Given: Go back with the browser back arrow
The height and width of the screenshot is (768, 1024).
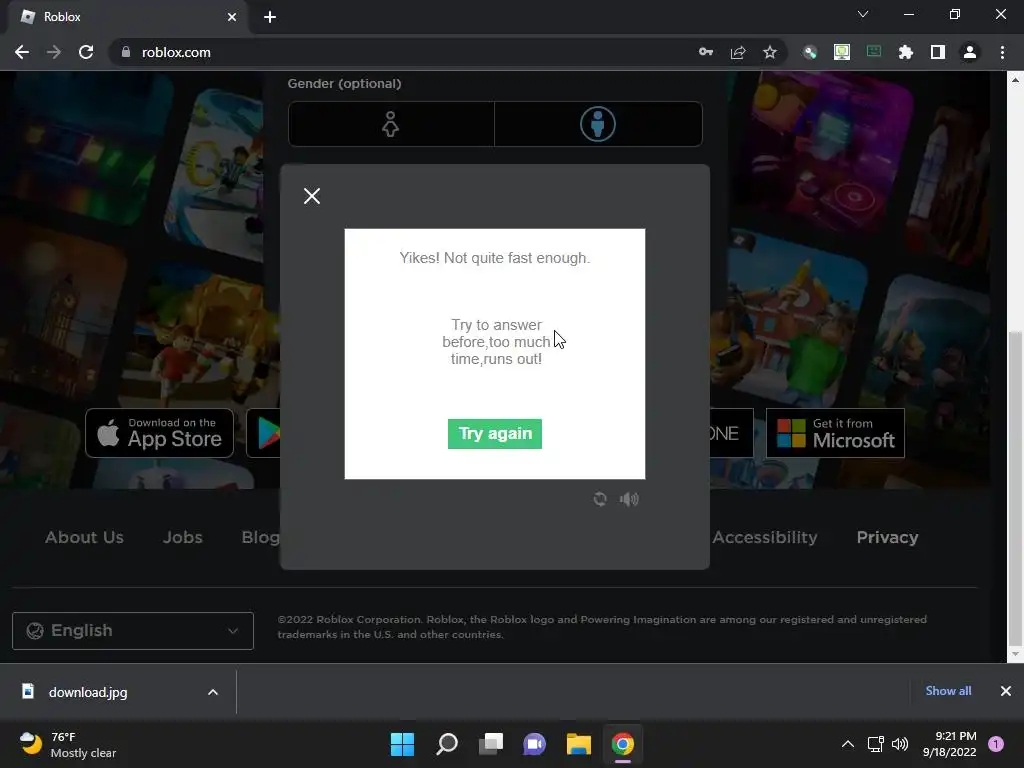Looking at the screenshot, I should 22,52.
